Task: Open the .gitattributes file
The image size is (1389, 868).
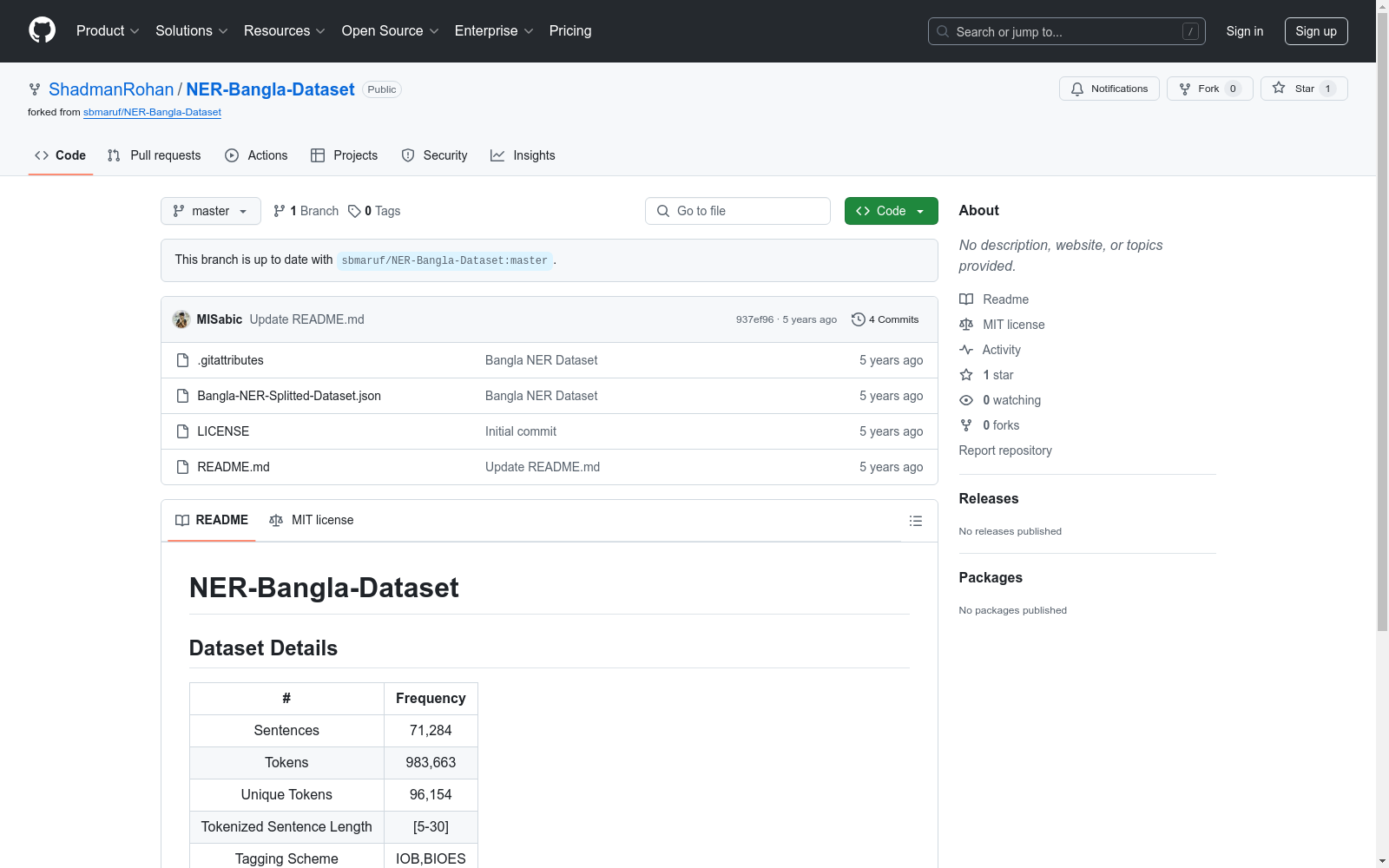Action: tap(231, 360)
